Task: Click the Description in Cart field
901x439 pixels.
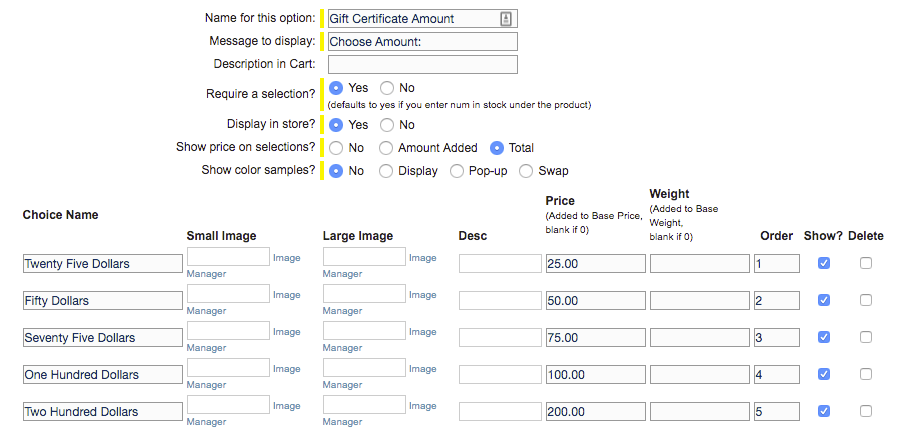Action: click(422, 64)
